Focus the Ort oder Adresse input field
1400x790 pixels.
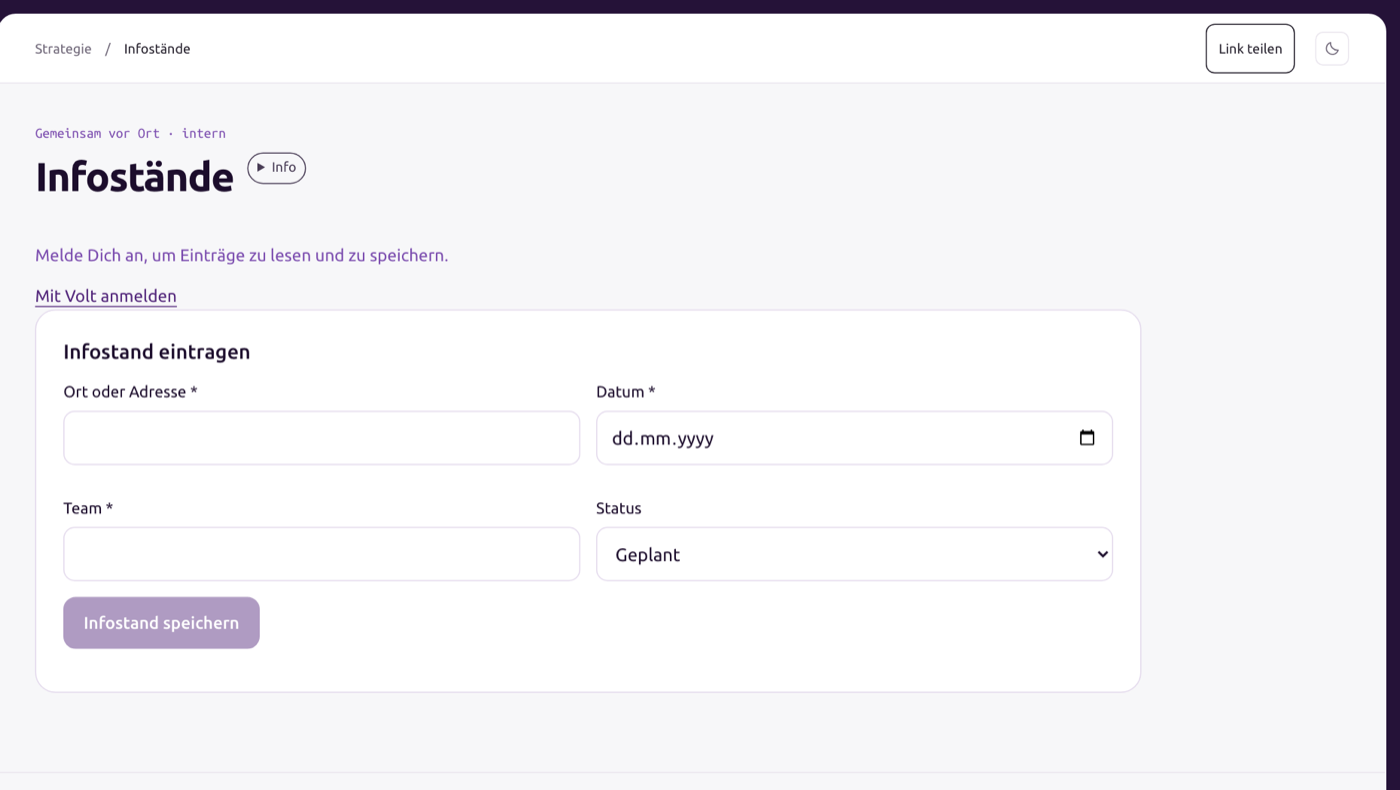pyautogui.click(x=321, y=438)
